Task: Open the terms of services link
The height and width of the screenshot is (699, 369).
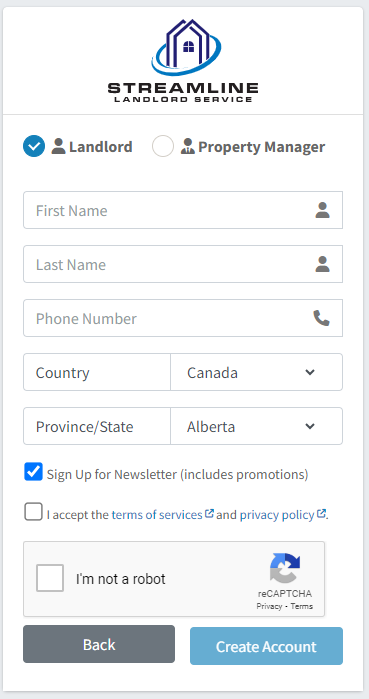Action: 157,515
